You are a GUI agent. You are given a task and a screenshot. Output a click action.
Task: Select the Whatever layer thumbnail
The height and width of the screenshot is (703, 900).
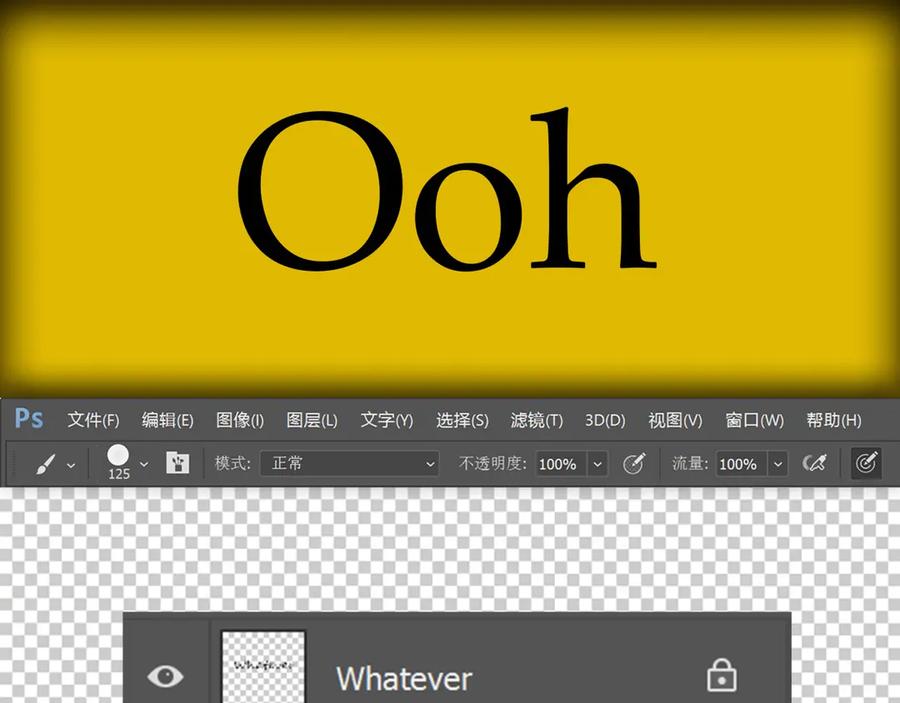tap(263, 667)
